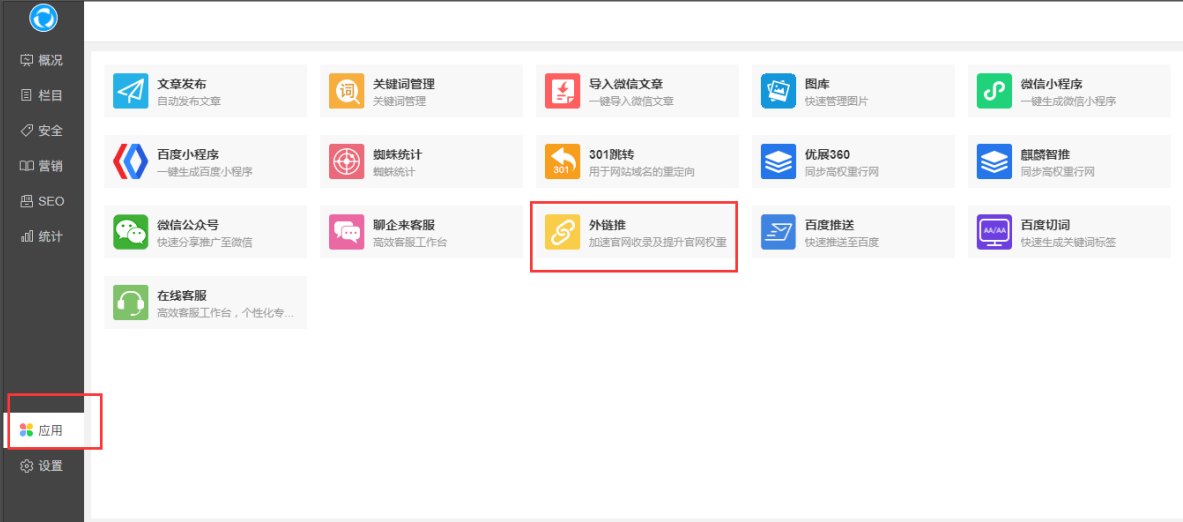
Task: Click description 快速生成关键词标签
Action: pos(1068,243)
